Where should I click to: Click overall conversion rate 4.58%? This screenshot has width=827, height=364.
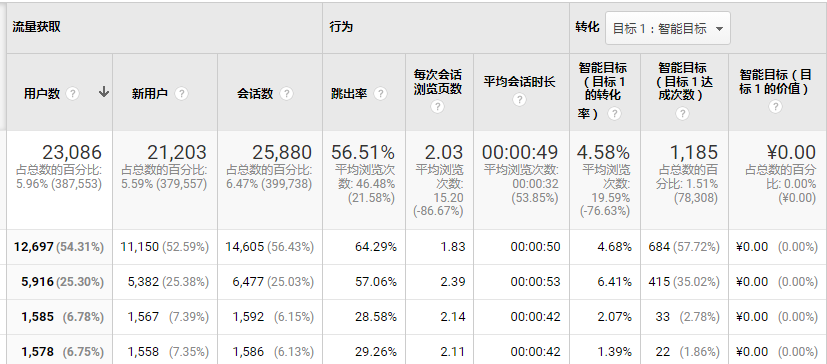click(x=603, y=152)
